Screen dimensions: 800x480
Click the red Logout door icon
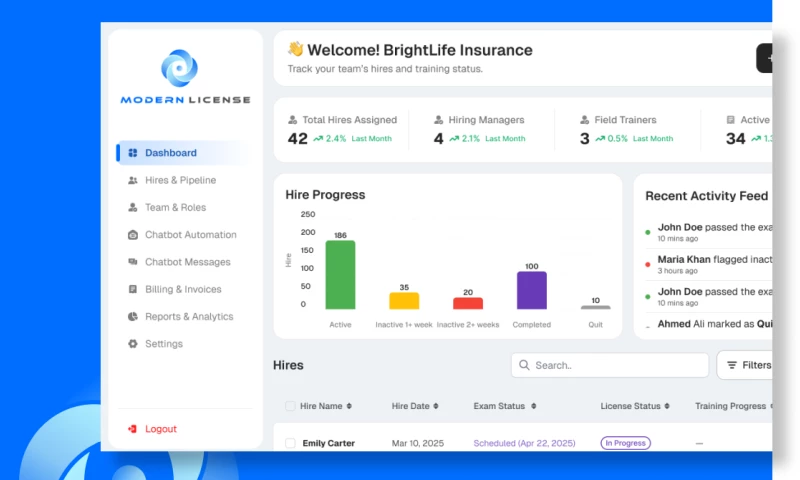pyautogui.click(x=132, y=429)
